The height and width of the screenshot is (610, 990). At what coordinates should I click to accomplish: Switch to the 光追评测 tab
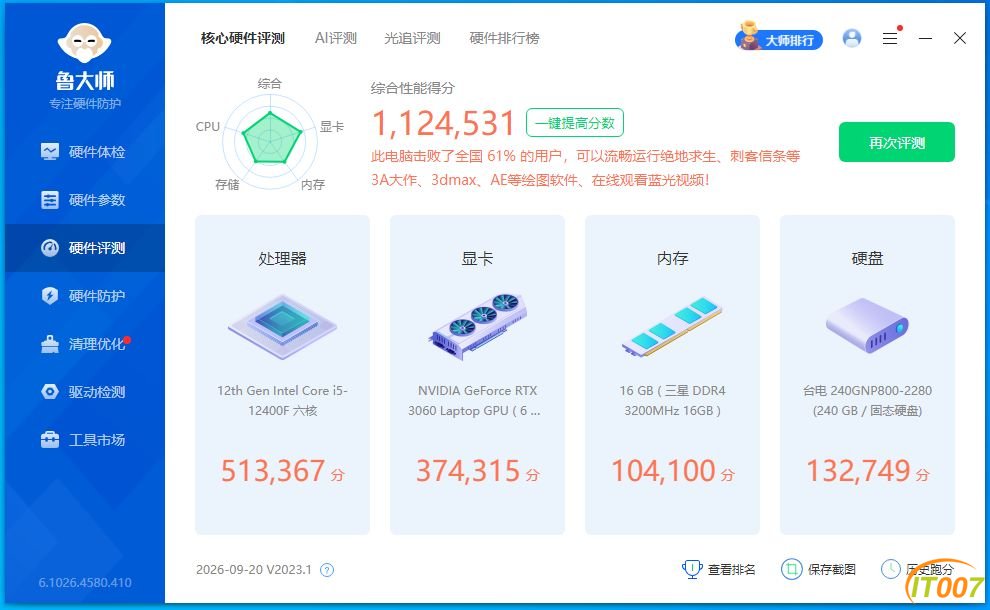point(412,38)
